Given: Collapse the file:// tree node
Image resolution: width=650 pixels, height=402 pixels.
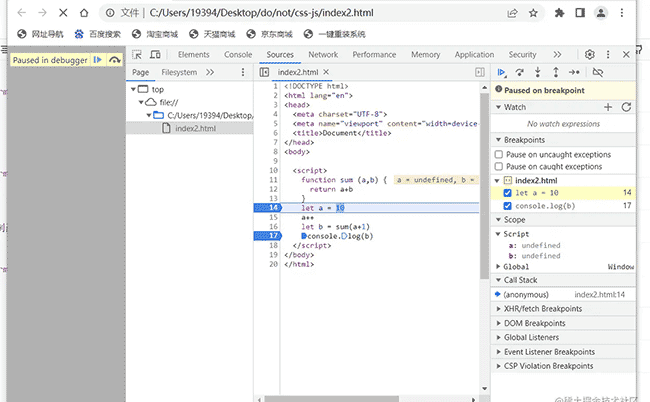Looking at the screenshot, I should [141, 102].
